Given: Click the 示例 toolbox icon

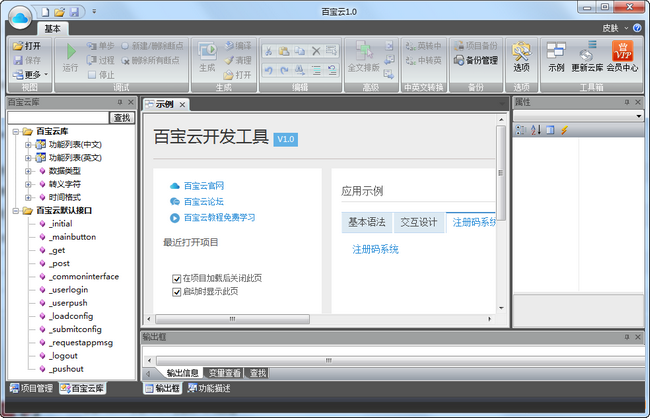Looking at the screenshot, I should (556, 57).
